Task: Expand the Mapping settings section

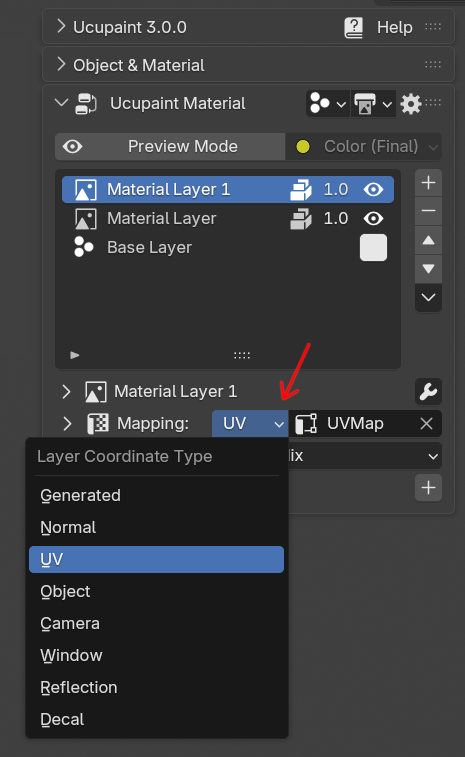Action: pyautogui.click(x=67, y=423)
